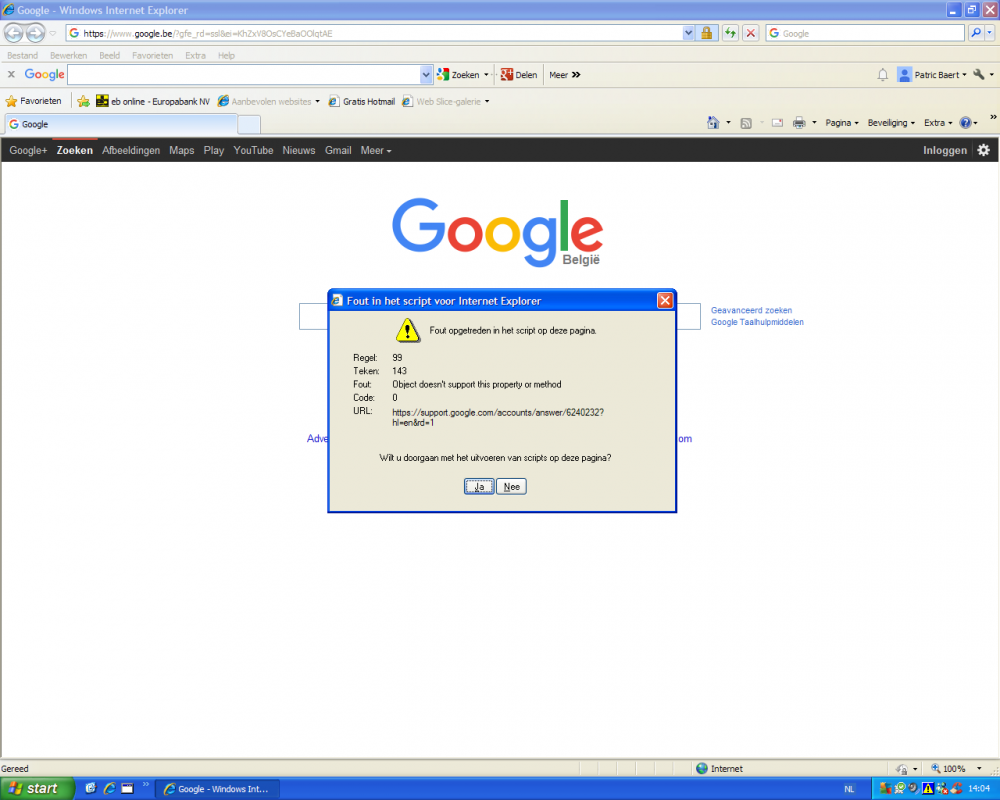
Task: Expand Aanbevolen websites dropdown
Action: pos(317,101)
